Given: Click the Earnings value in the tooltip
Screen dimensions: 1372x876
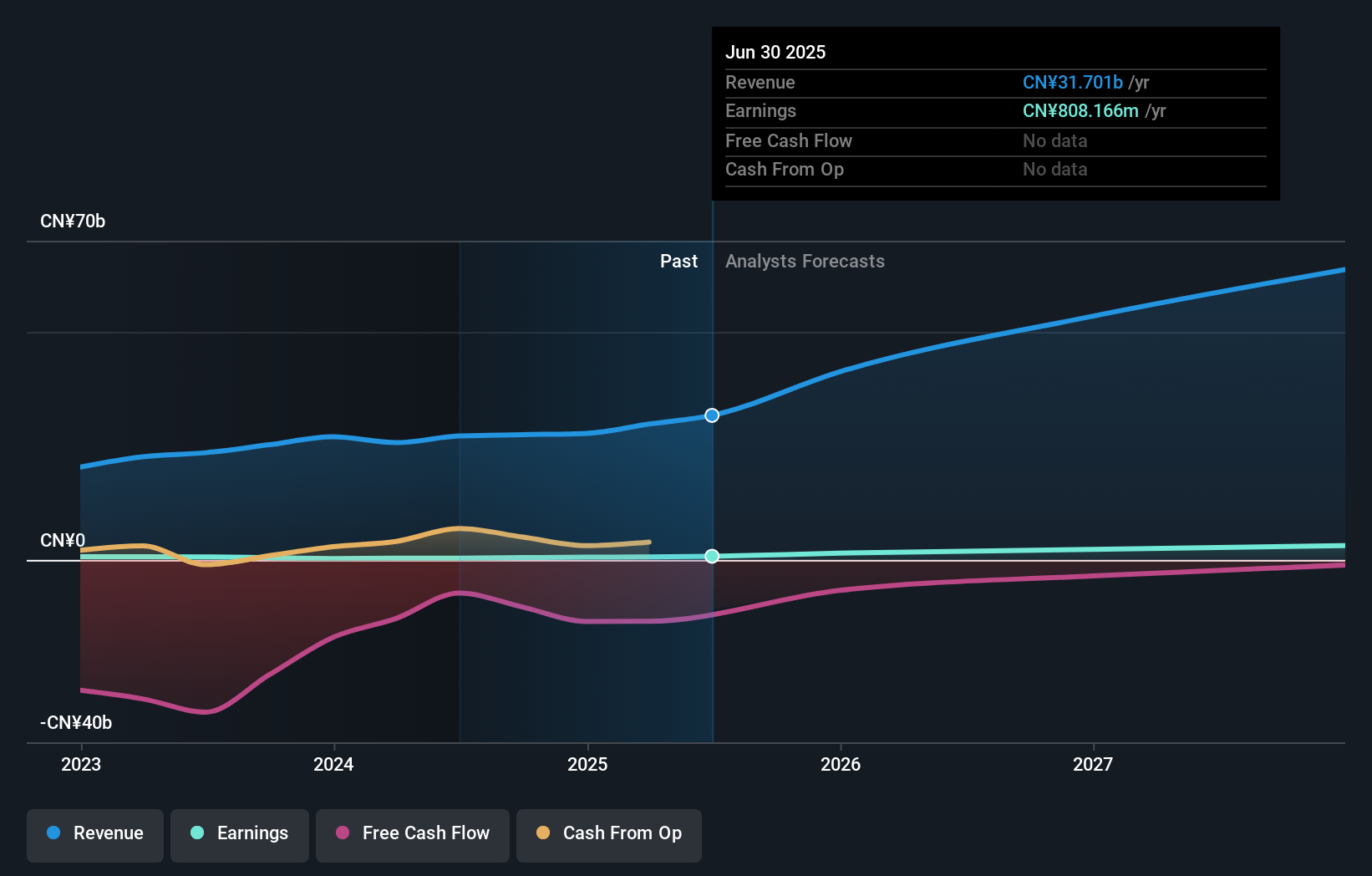Looking at the screenshot, I should click(x=1080, y=110).
